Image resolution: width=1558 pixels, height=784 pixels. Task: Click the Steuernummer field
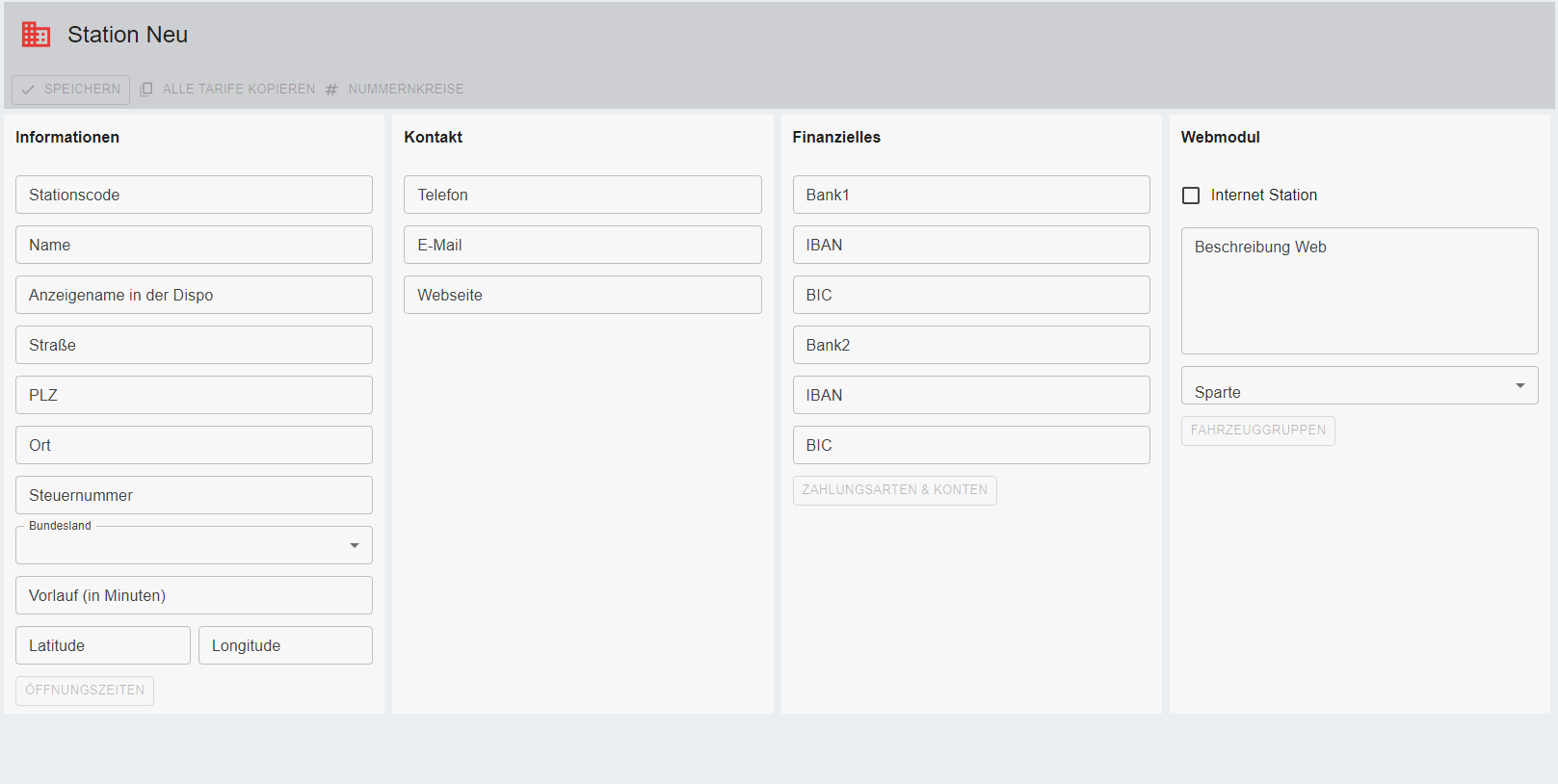(194, 495)
